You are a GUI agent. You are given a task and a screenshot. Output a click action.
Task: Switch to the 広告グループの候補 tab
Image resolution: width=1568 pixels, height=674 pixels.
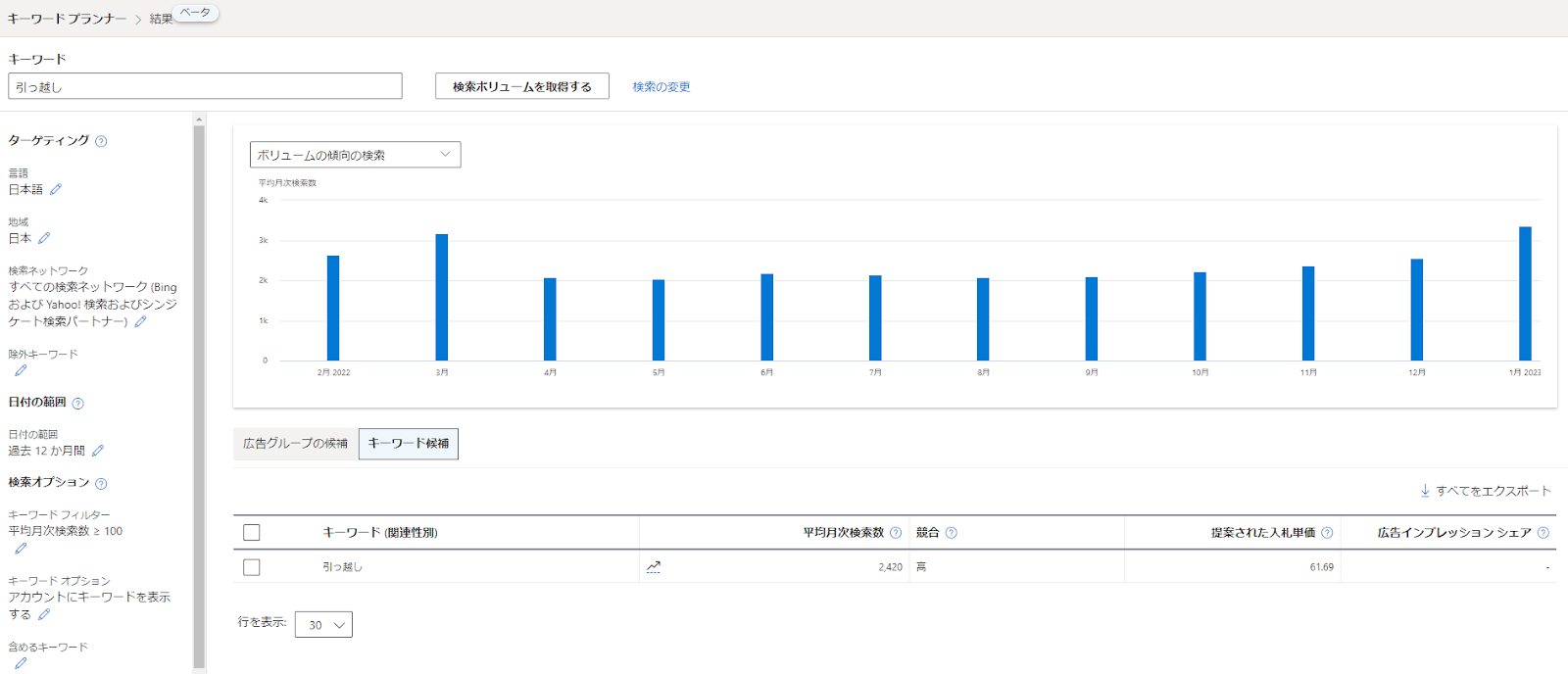point(295,444)
